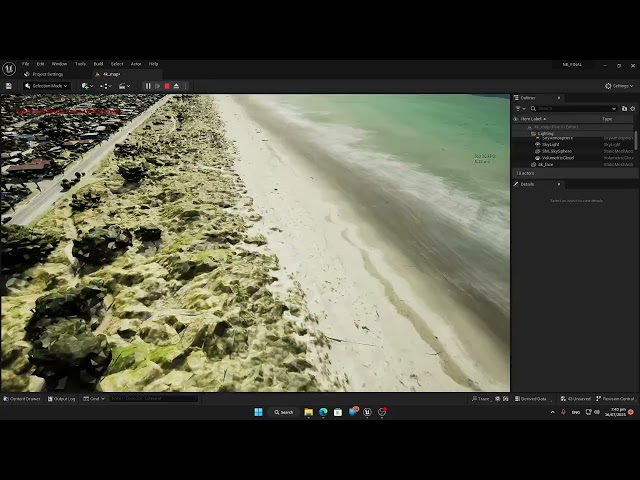640x480 pixels.
Task: Close the Details panel tab
Action: click(x=559, y=184)
